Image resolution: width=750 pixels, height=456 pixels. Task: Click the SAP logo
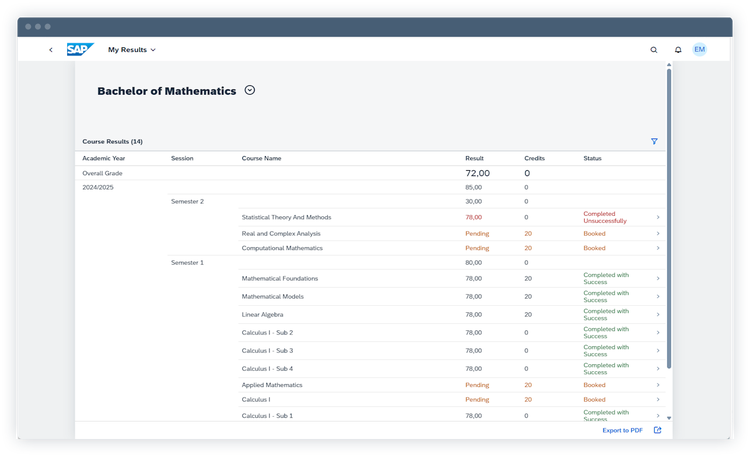coord(80,49)
